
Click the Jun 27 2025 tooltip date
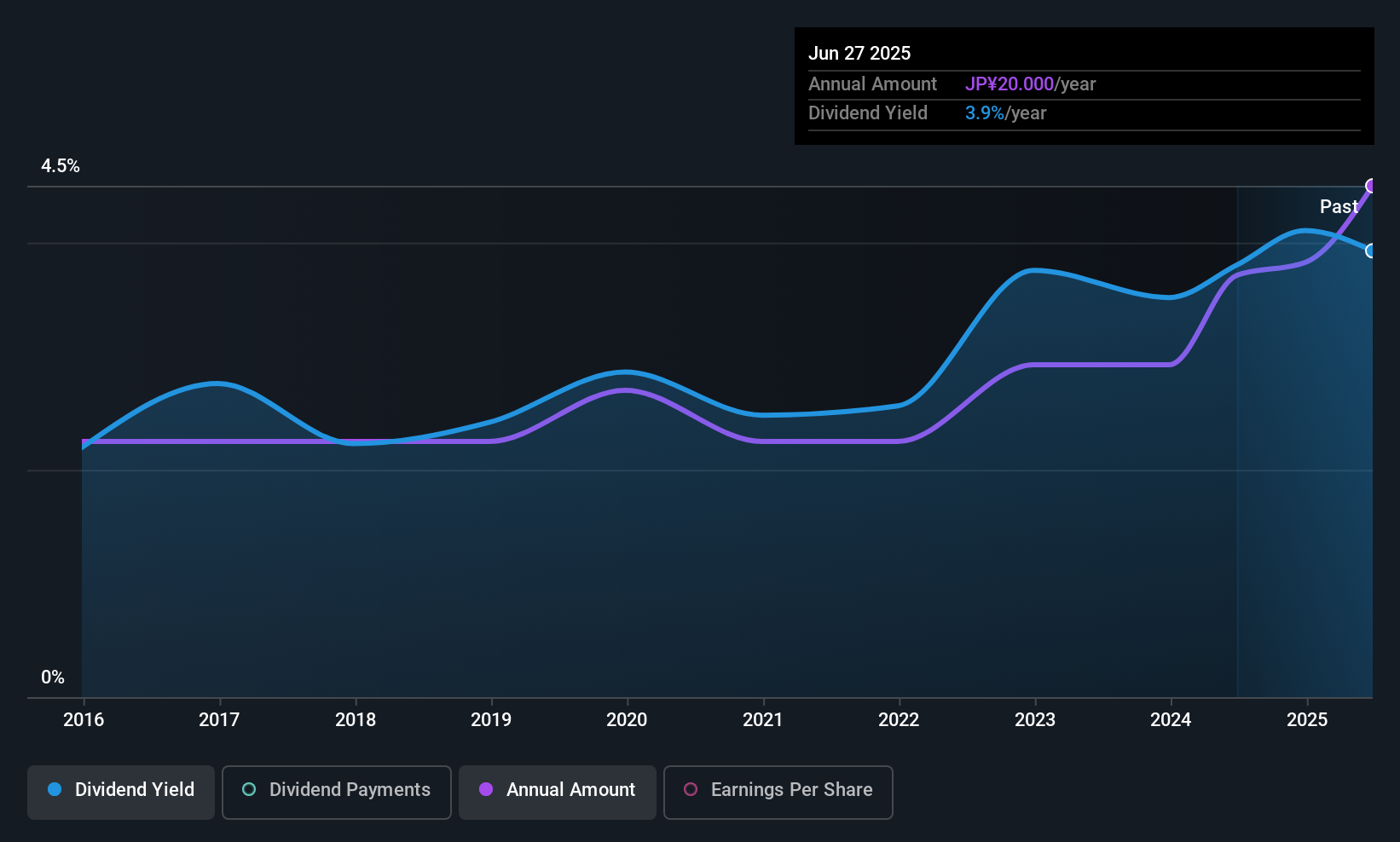(x=859, y=53)
